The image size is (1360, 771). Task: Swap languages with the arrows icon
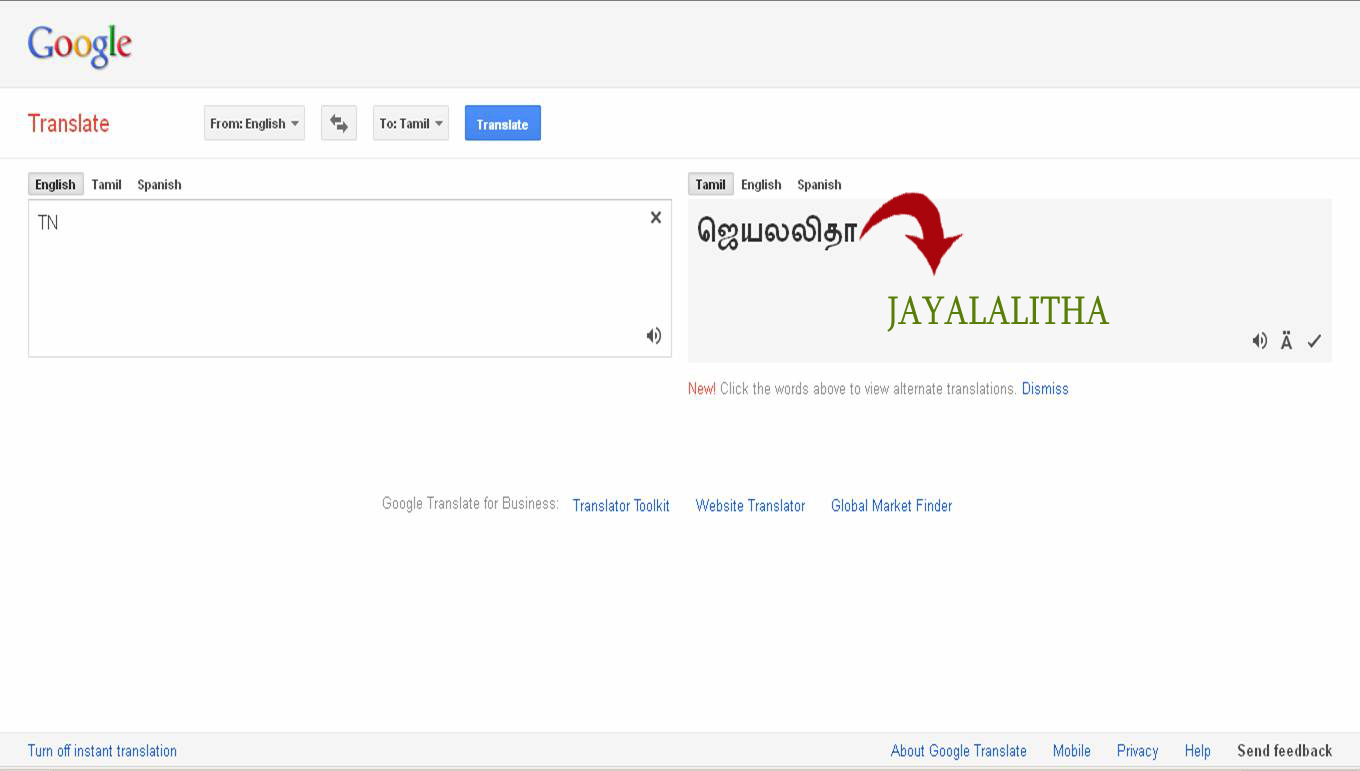(339, 124)
